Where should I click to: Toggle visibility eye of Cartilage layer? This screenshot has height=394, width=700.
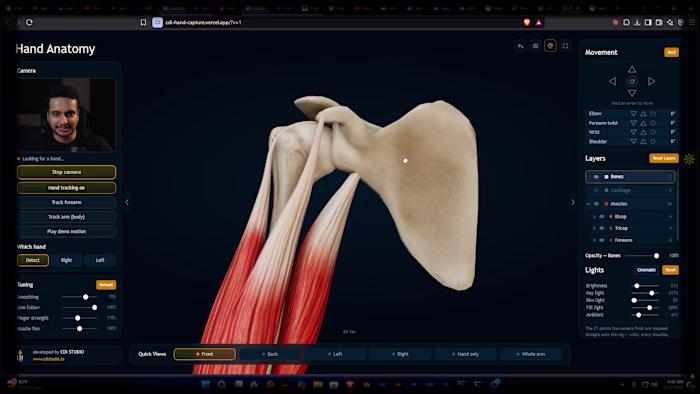(596, 190)
